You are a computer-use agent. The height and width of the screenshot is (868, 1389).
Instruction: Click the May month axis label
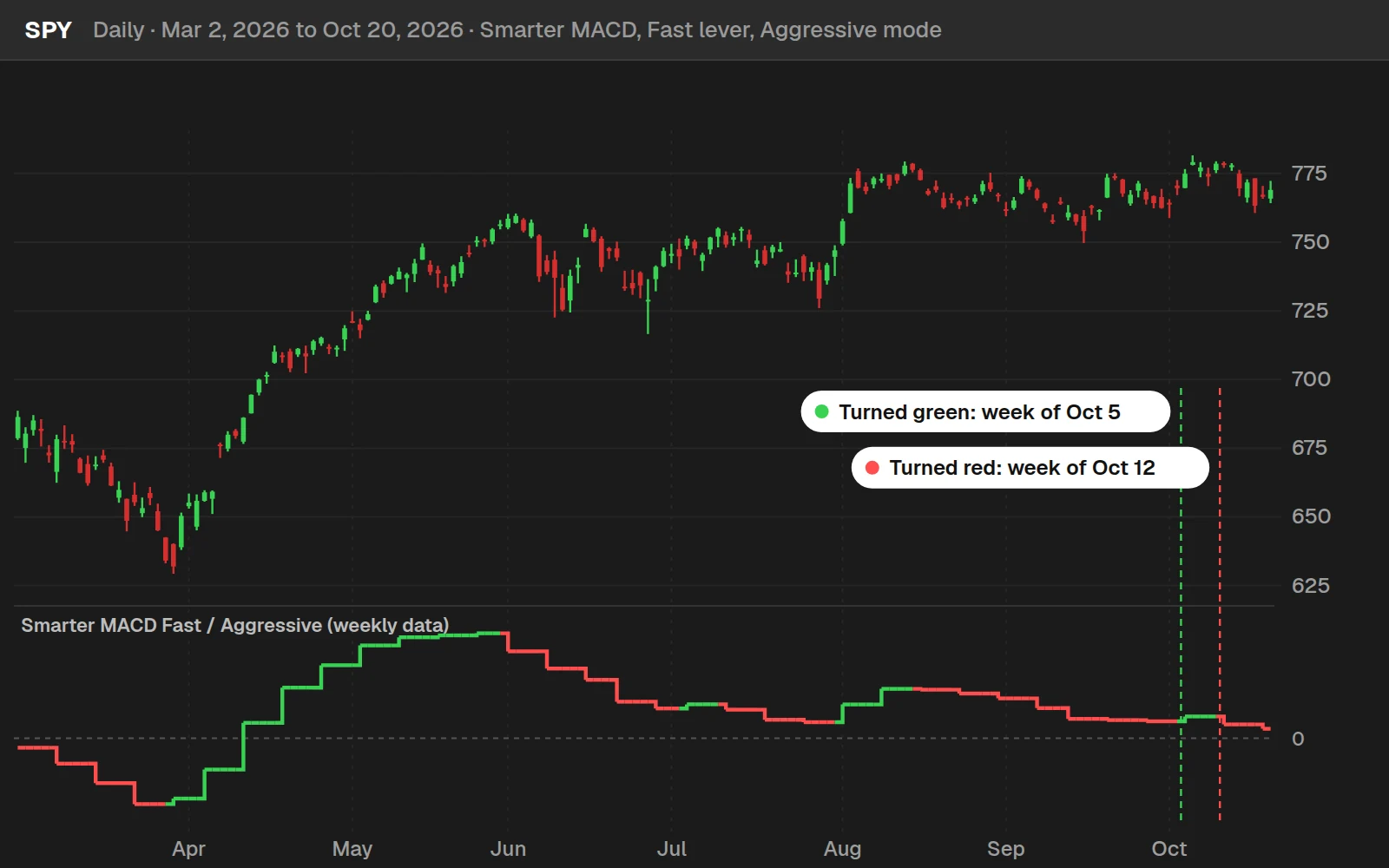[x=352, y=849]
